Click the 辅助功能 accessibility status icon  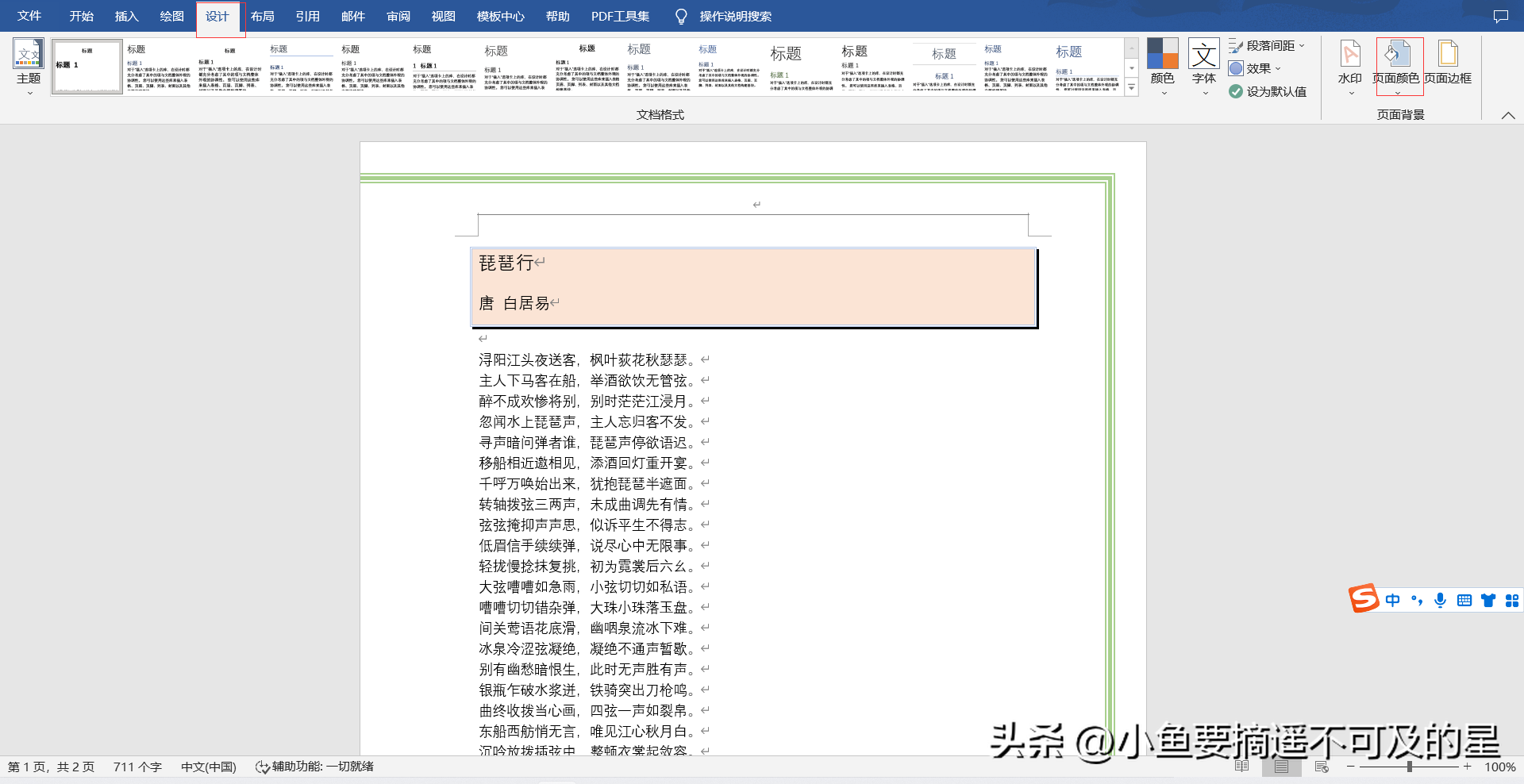262,767
